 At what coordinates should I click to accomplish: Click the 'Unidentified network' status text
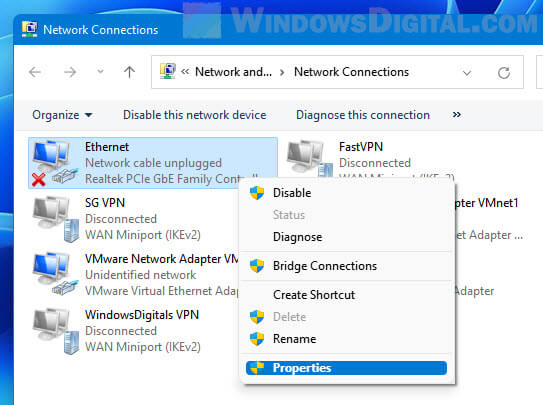(141, 275)
